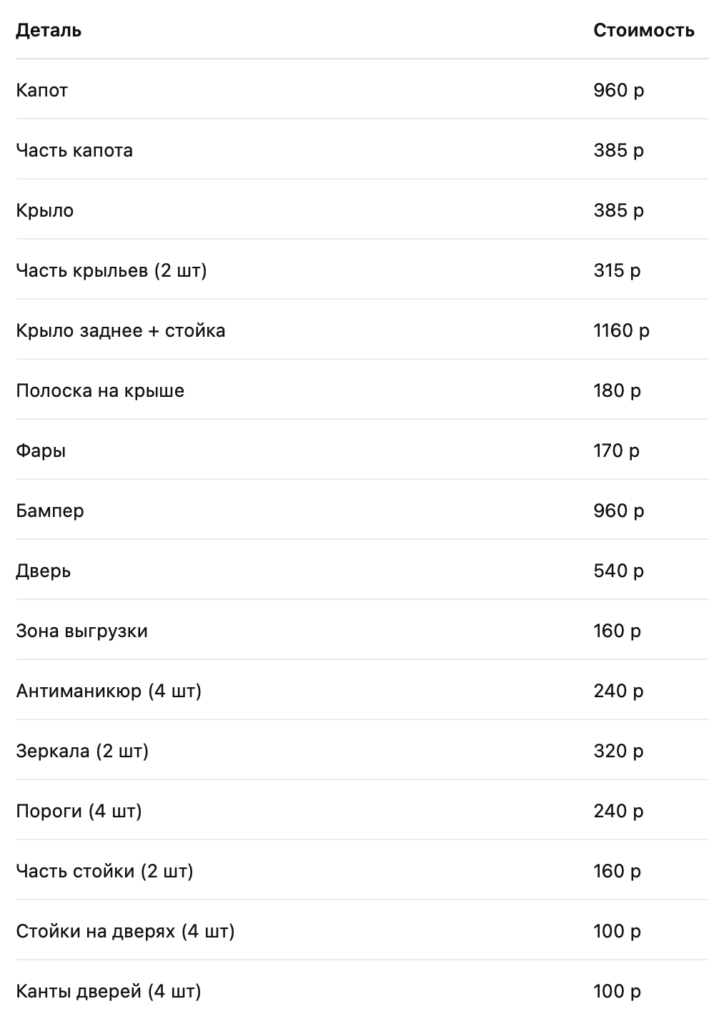
Task: Click the Антиманикюр (4 шт) row label
Action: [x=109, y=691]
